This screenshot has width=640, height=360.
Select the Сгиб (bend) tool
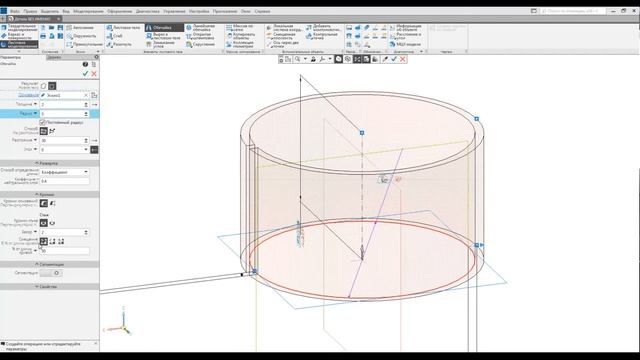(114, 36)
